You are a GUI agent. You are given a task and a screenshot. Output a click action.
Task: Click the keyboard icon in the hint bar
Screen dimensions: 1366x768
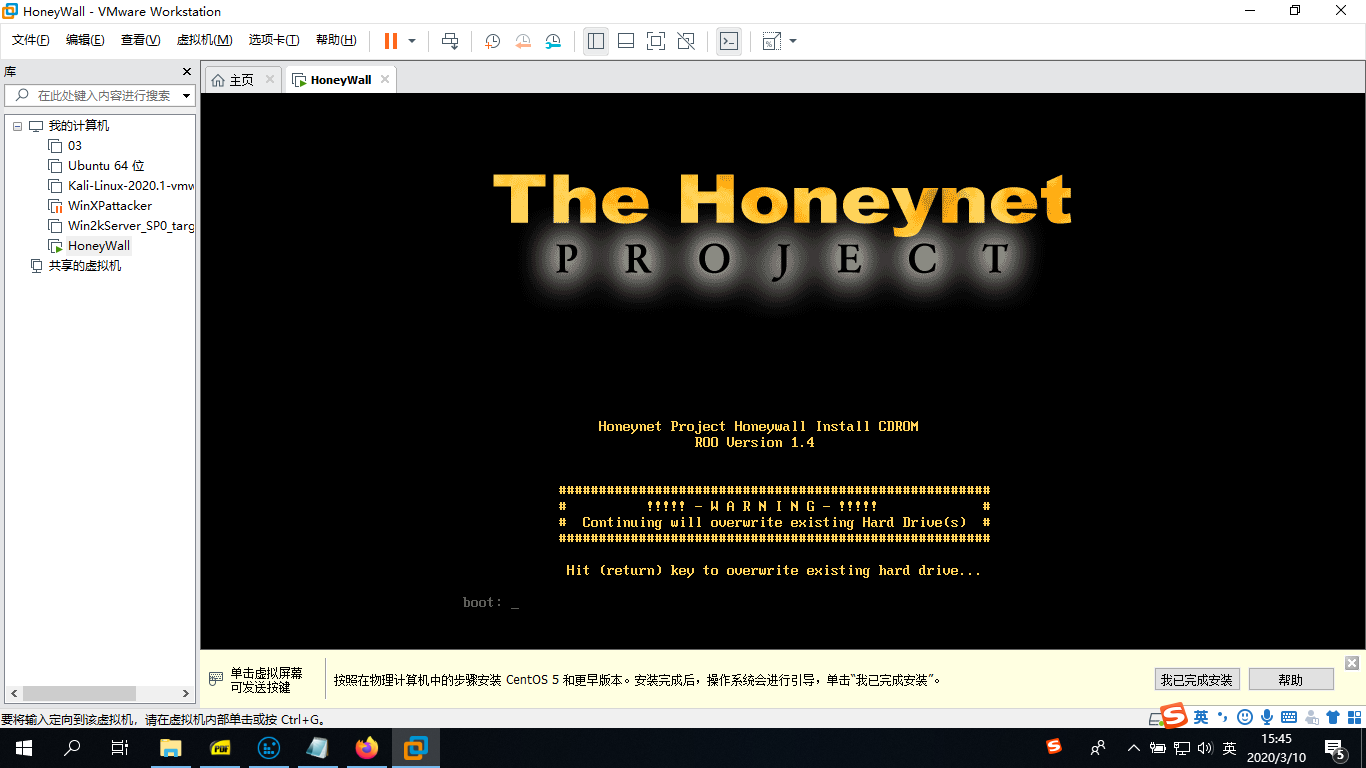[215, 679]
